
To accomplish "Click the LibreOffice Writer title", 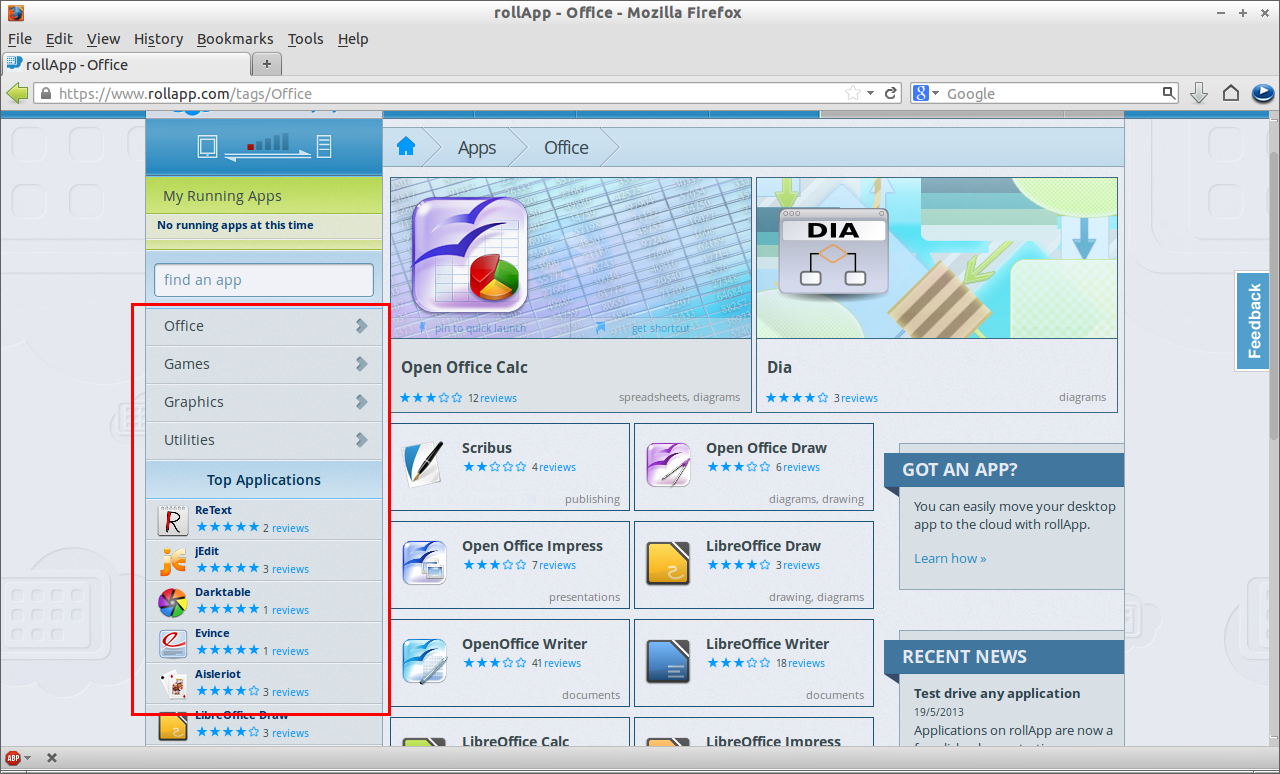I will point(768,644).
